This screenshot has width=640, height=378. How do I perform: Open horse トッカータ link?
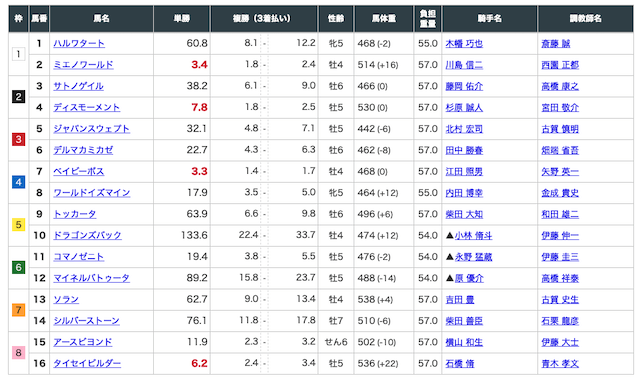click(75, 214)
